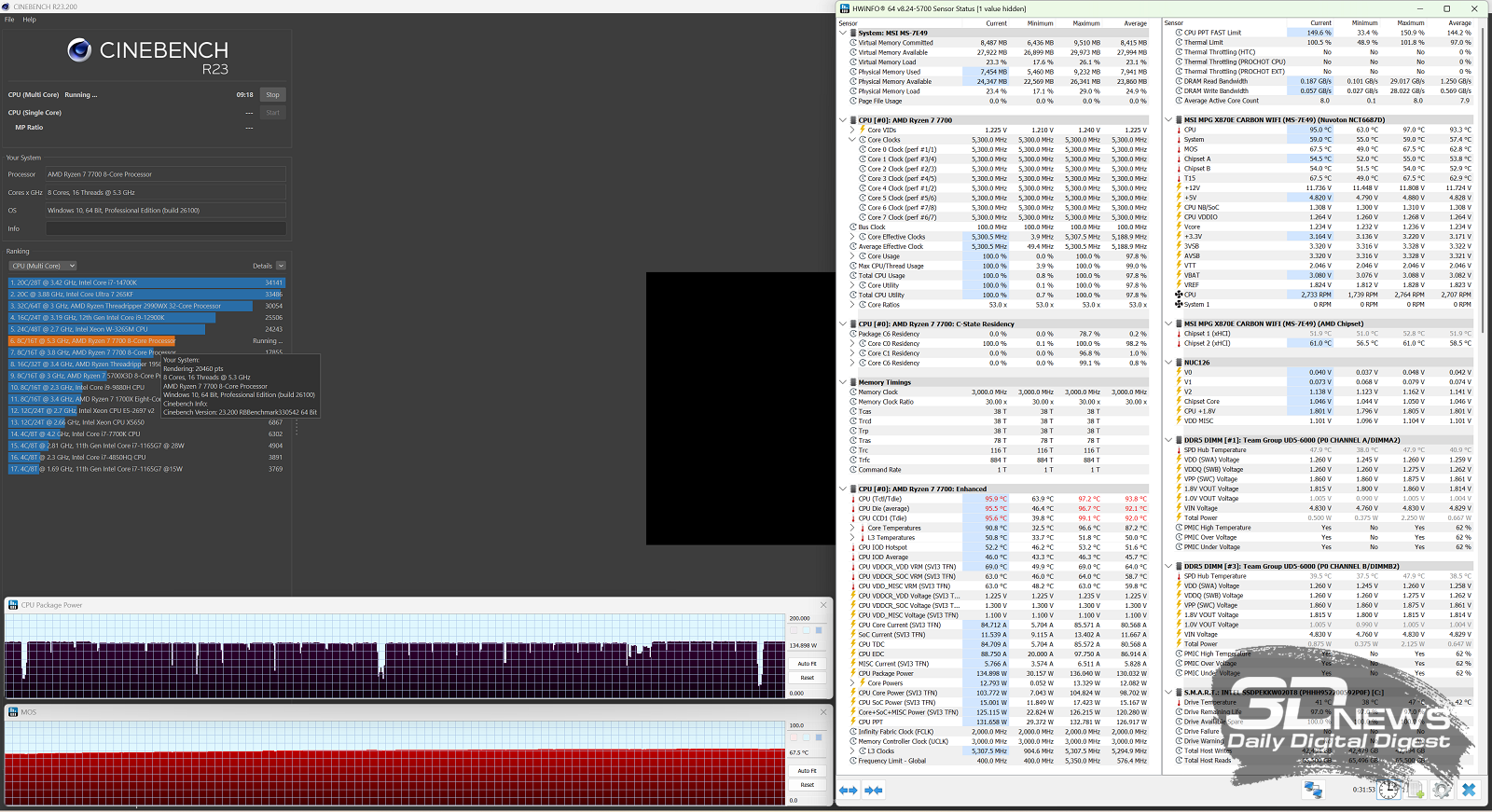Collapse the Core Clocks row
The width and height of the screenshot is (1492, 812).
852,140
